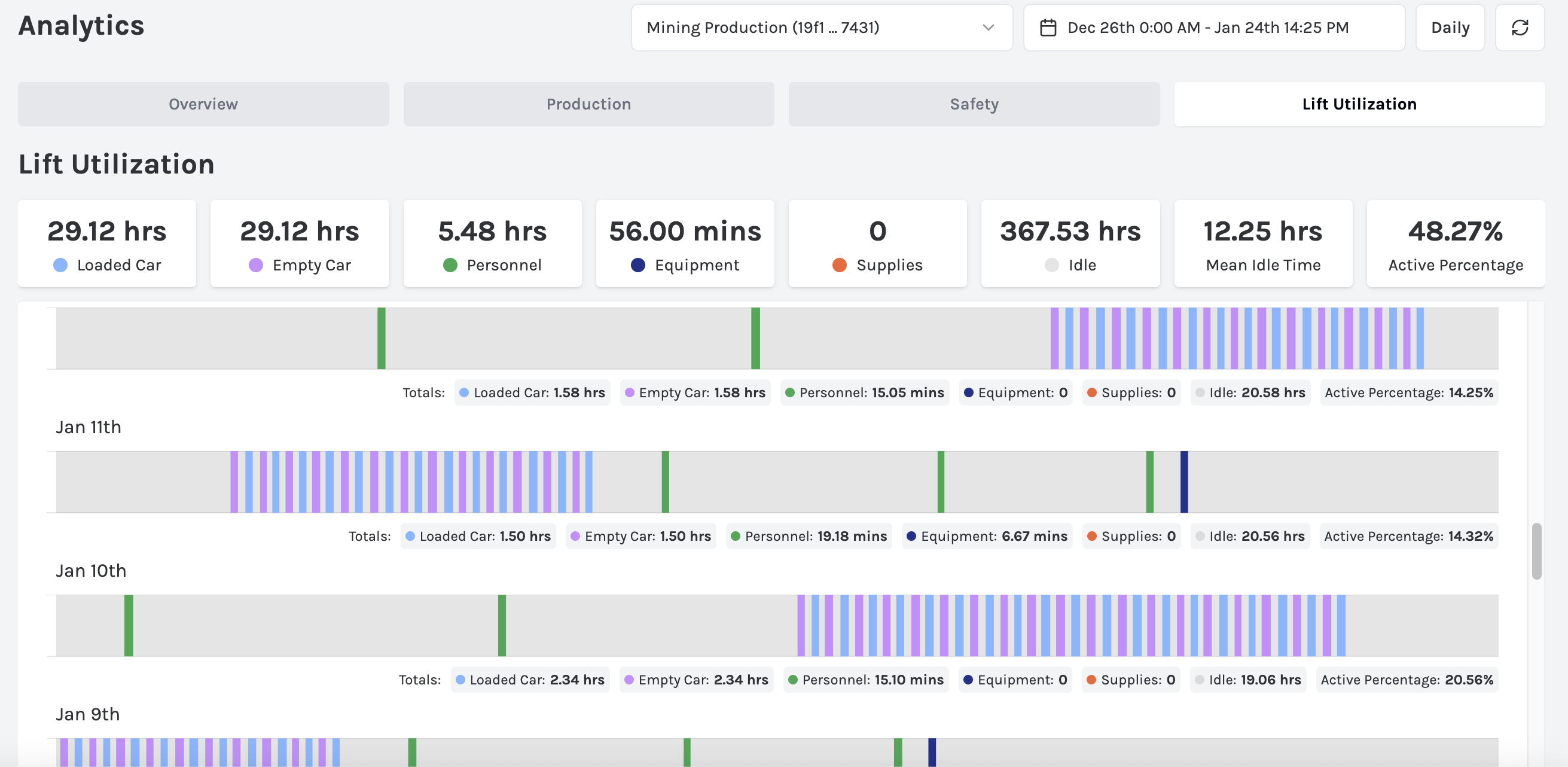Click the Active Percentage 48.27% card
Screen dimensions: 1568x767
pos(1455,244)
